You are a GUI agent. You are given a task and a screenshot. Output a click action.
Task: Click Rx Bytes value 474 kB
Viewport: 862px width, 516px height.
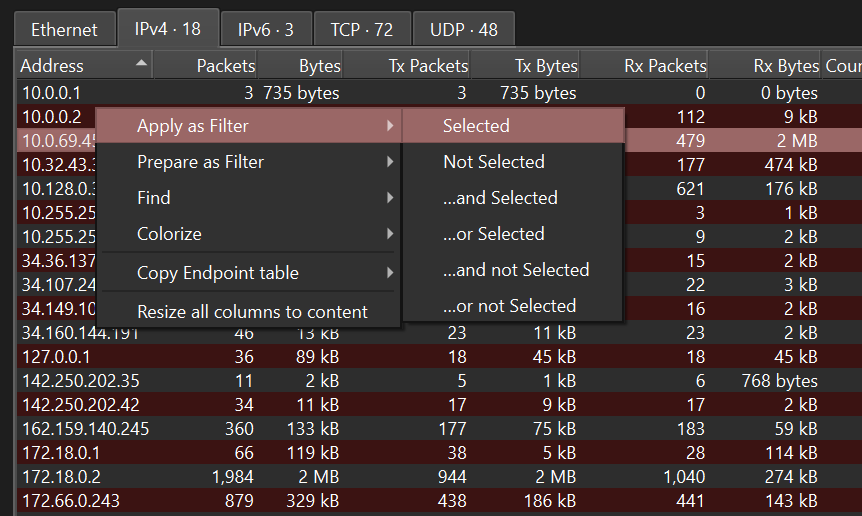(791, 165)
